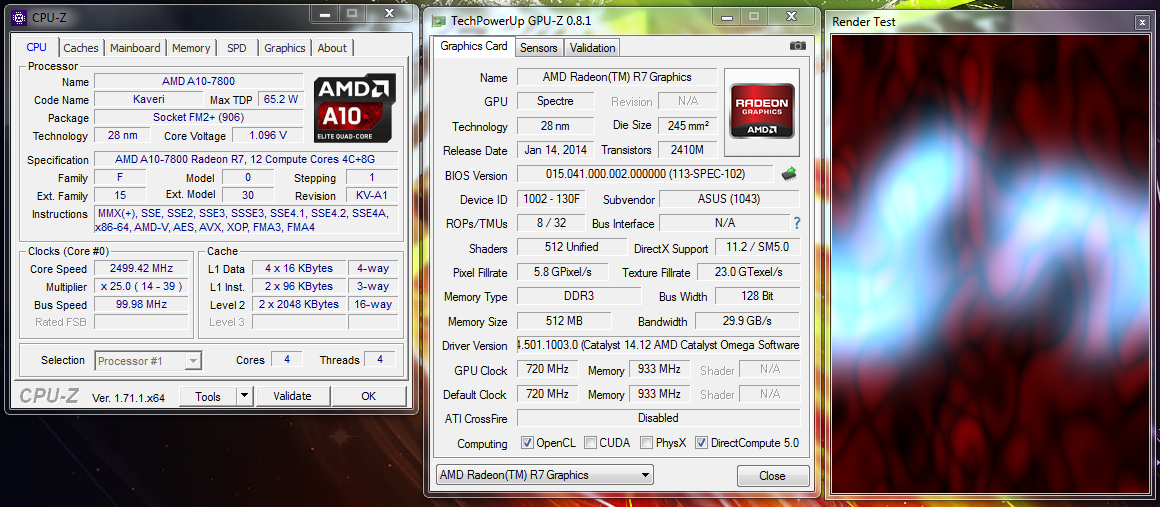Switch to the About tab
The height and width of the screenshot is (507, 1160).
point(332,47)
